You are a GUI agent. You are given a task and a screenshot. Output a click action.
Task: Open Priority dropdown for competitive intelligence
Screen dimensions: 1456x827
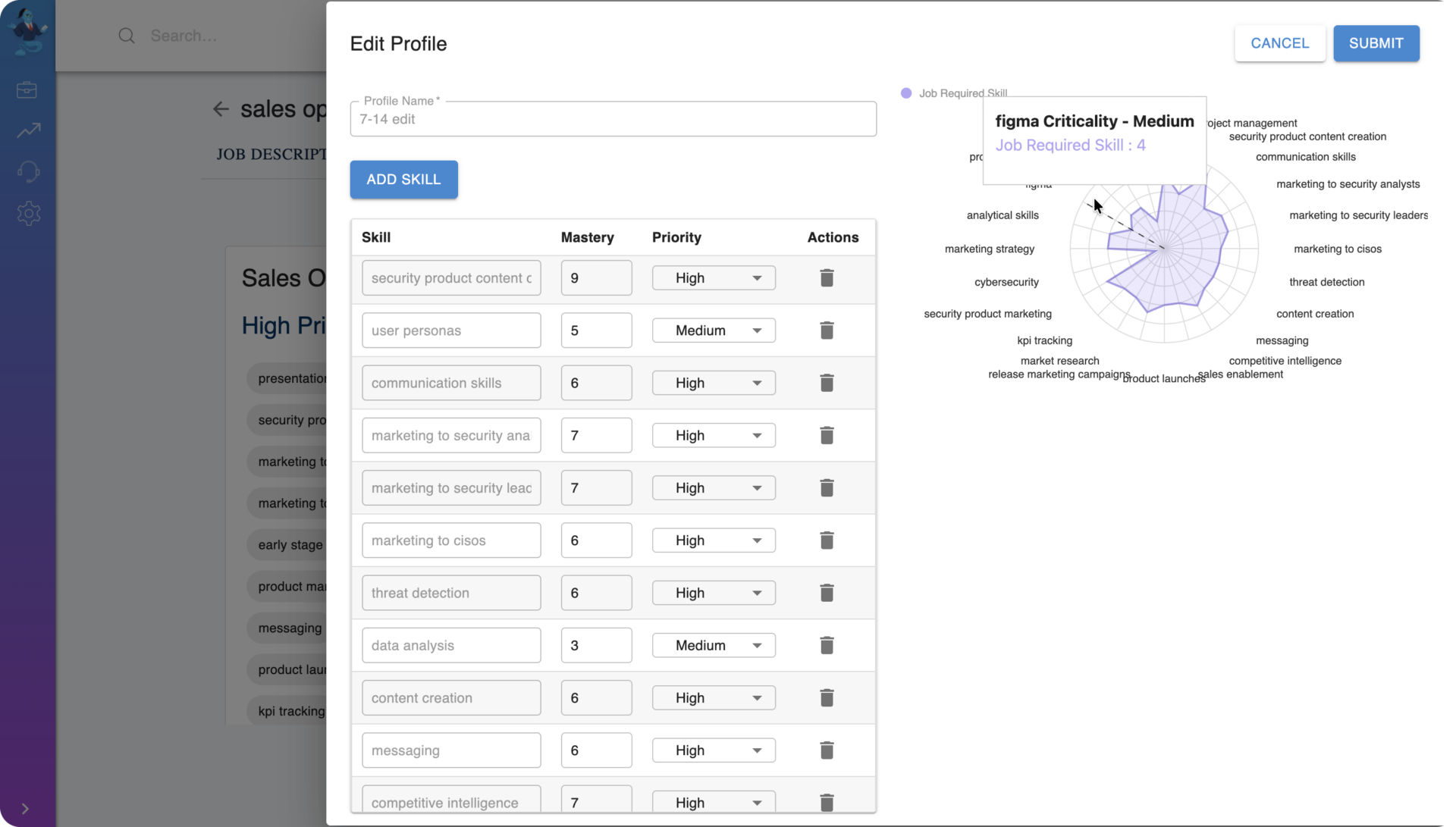[x=714, y=802]
